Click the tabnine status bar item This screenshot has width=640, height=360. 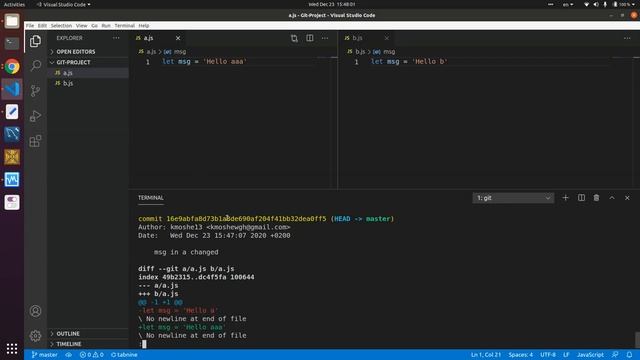(124, 355)
